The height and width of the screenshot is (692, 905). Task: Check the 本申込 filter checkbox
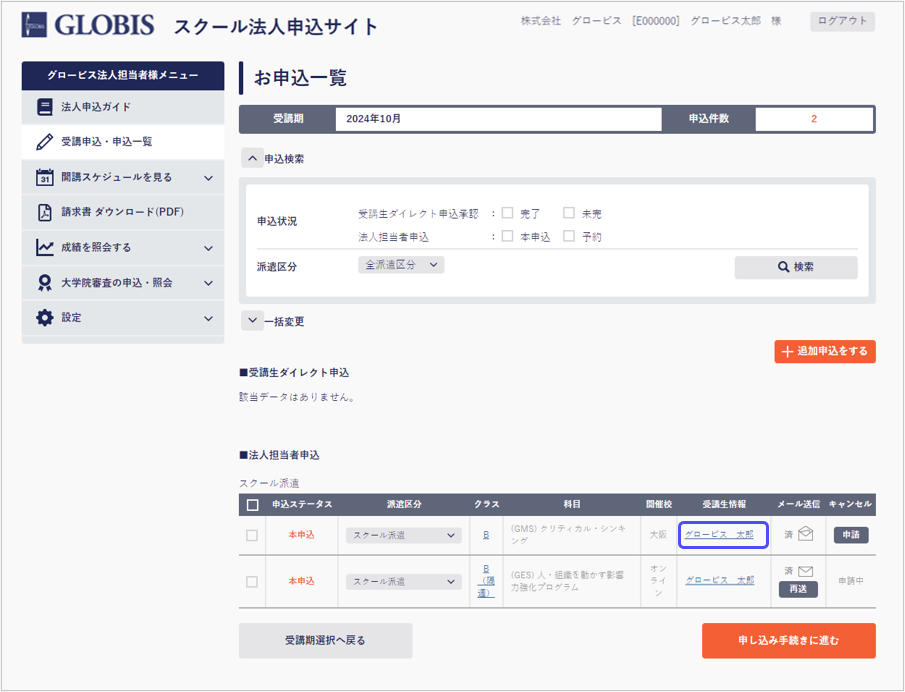(x=507, y=236)
